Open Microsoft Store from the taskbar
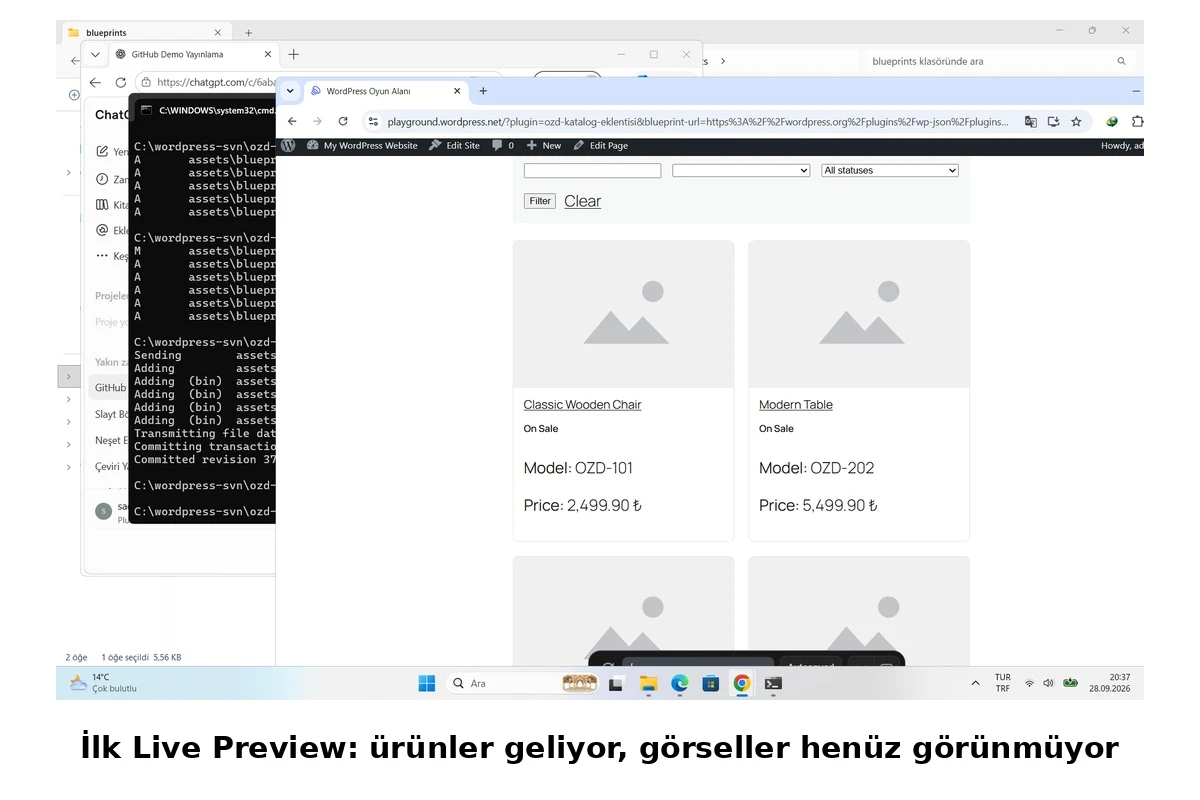This screenshot has width=1200, height=800. [711, 683]
